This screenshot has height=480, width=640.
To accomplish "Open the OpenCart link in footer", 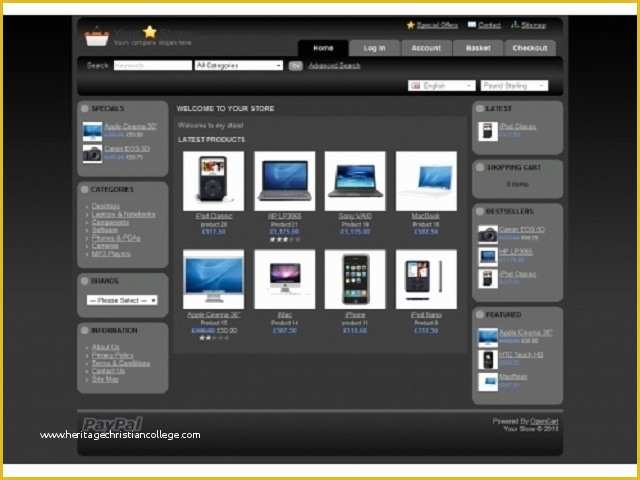I will tap(544, 421).
